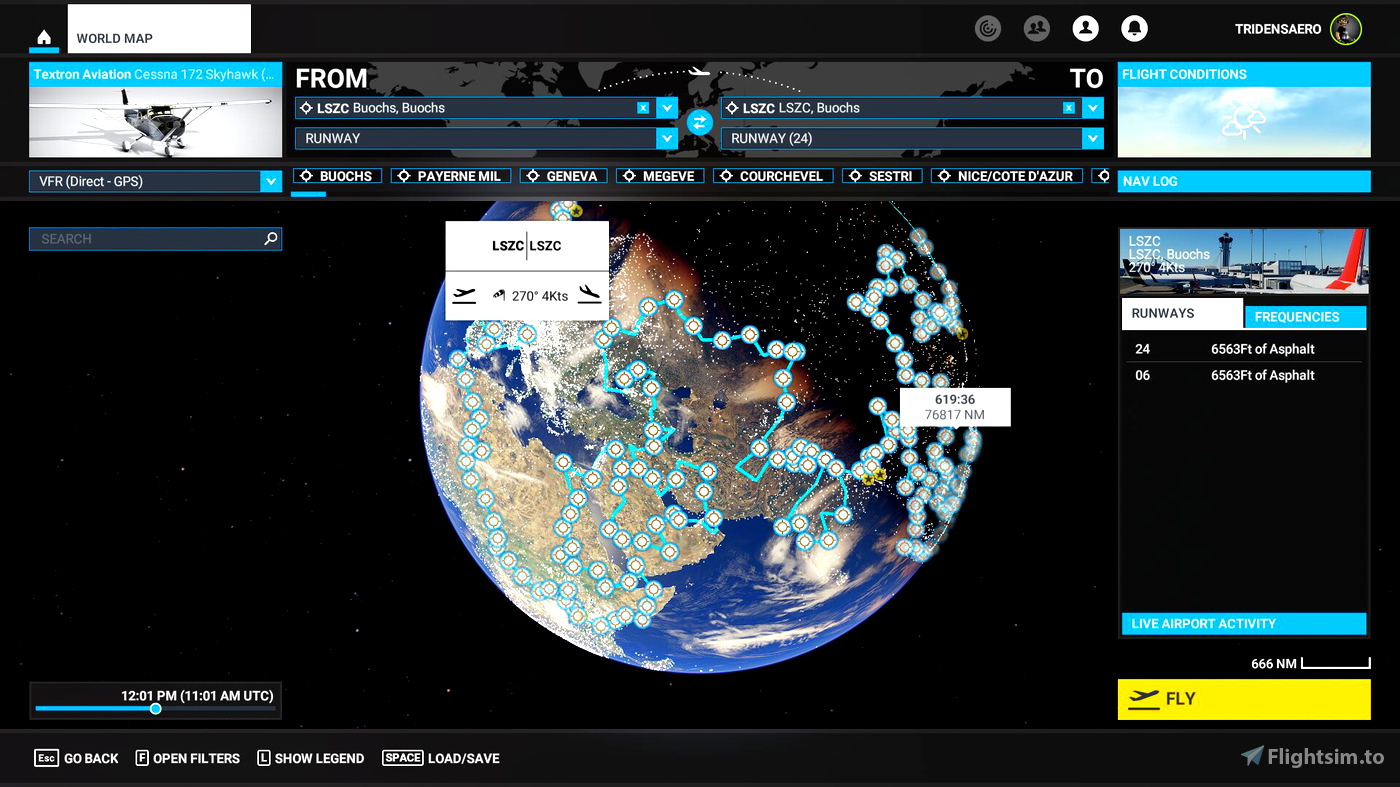This screenshot has height=787, width=1400.
Task: Open the multiplayer group icon
Action: [x=1037, y=29]
